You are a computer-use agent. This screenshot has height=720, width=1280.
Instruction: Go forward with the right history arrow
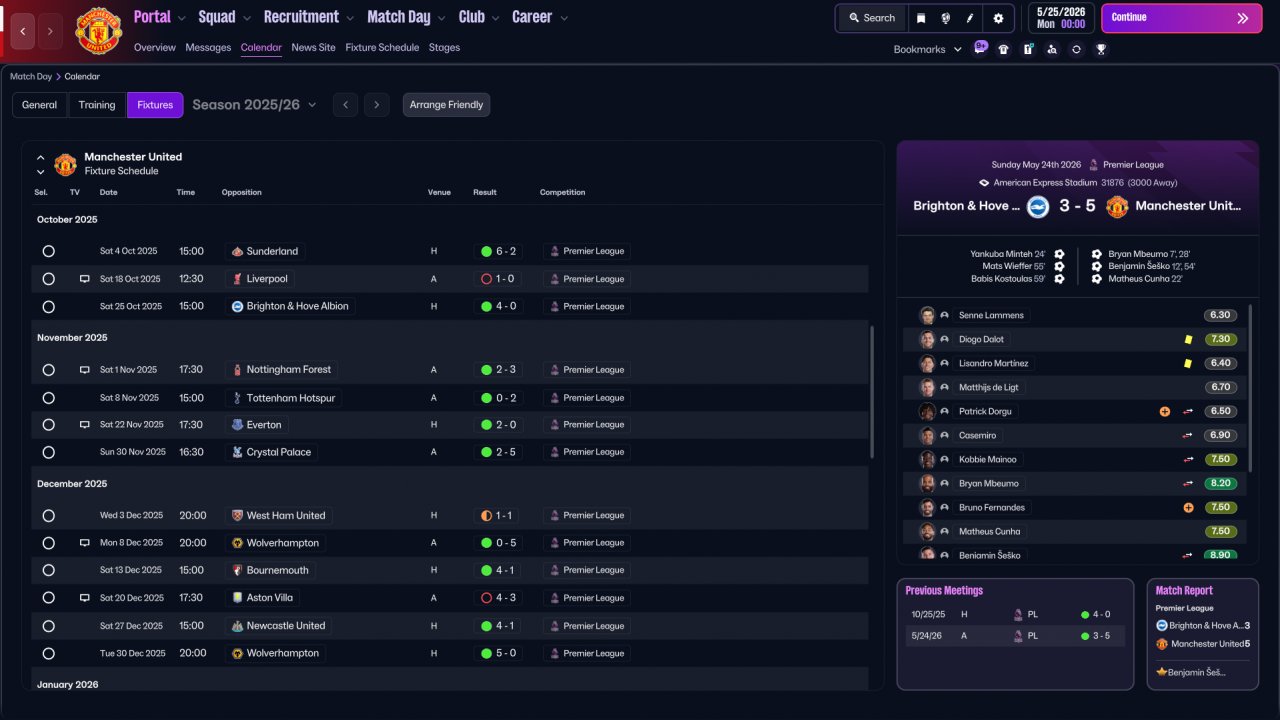50,31
